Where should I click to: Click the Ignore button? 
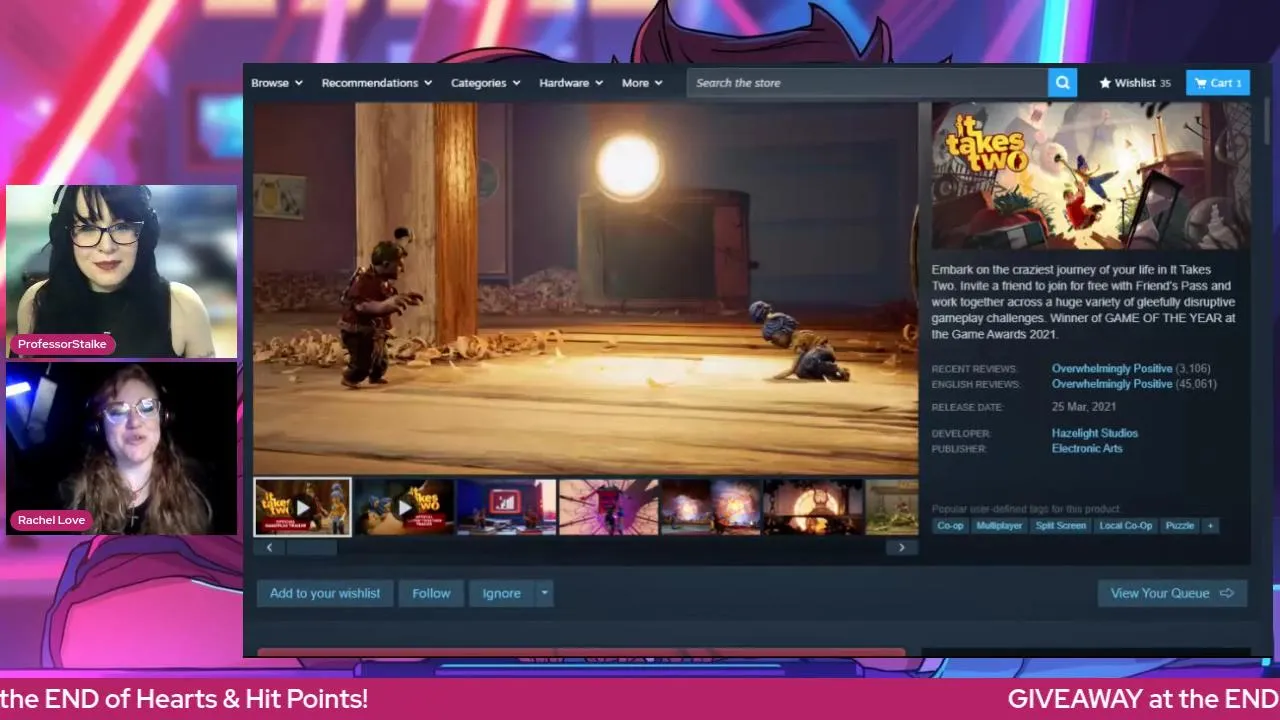click(502, 593)
